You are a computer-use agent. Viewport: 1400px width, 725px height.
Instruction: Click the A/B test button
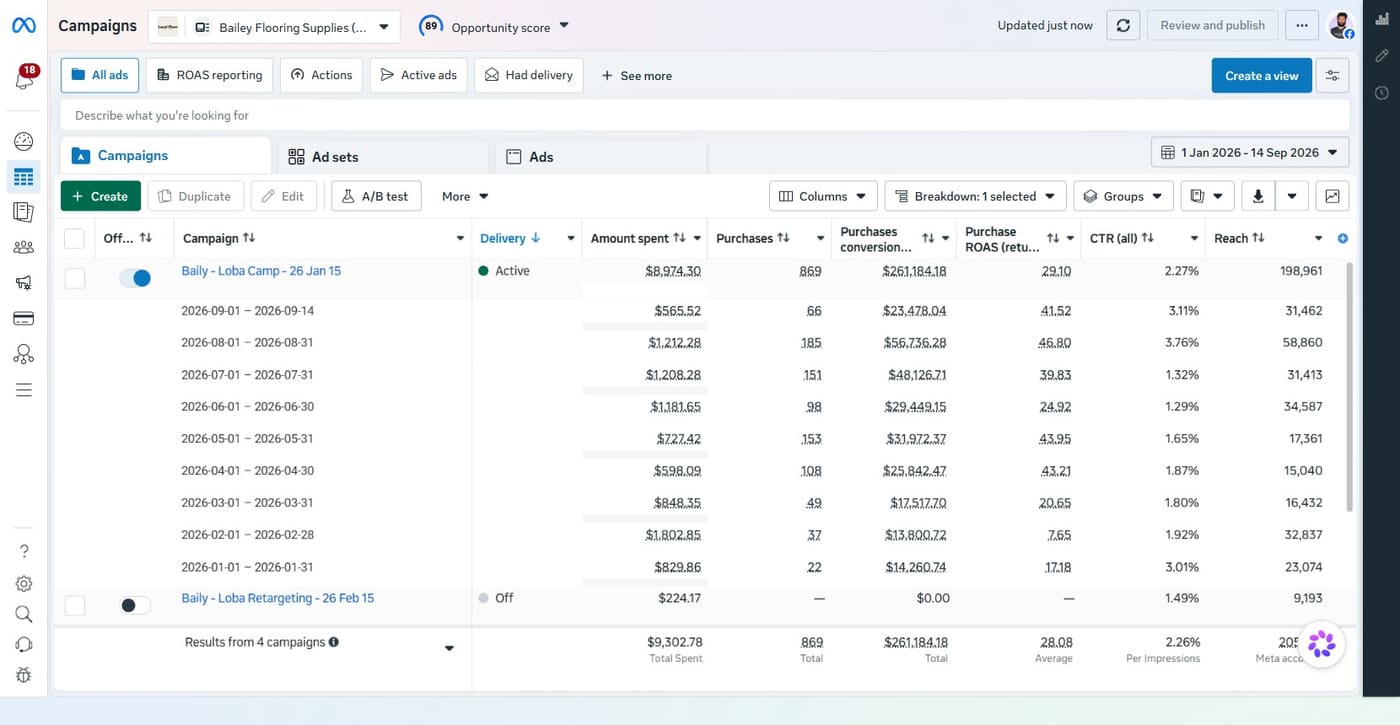376,196
